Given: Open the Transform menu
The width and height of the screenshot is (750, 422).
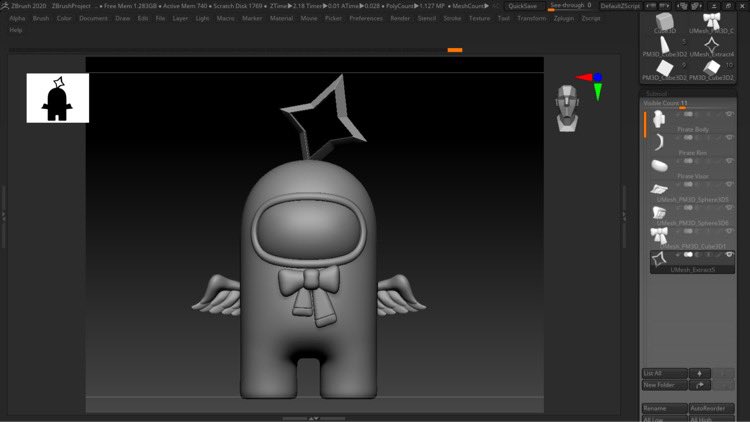Looking at the screenshot, I should pyautogui.click(x=531, y=18).
